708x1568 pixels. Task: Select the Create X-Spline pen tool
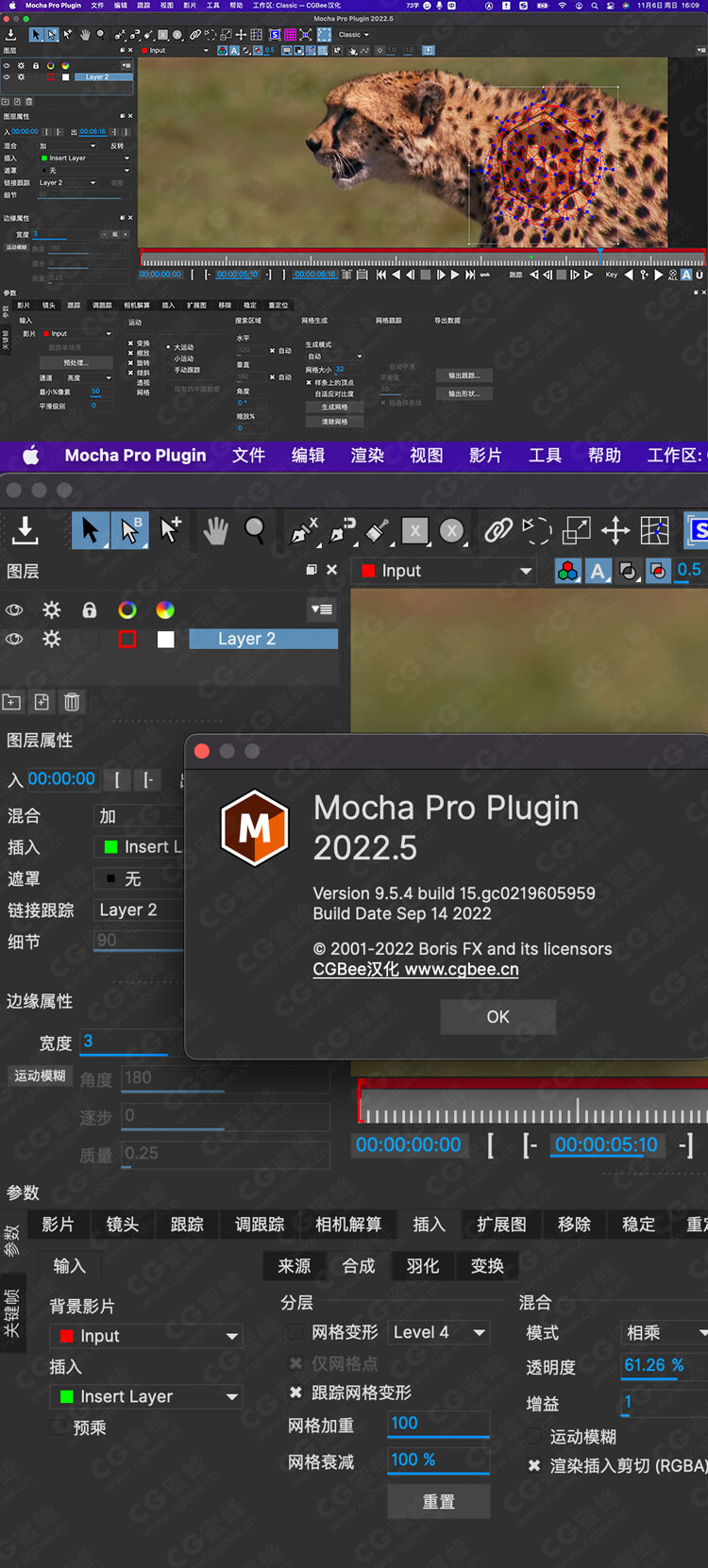point(303,531)
